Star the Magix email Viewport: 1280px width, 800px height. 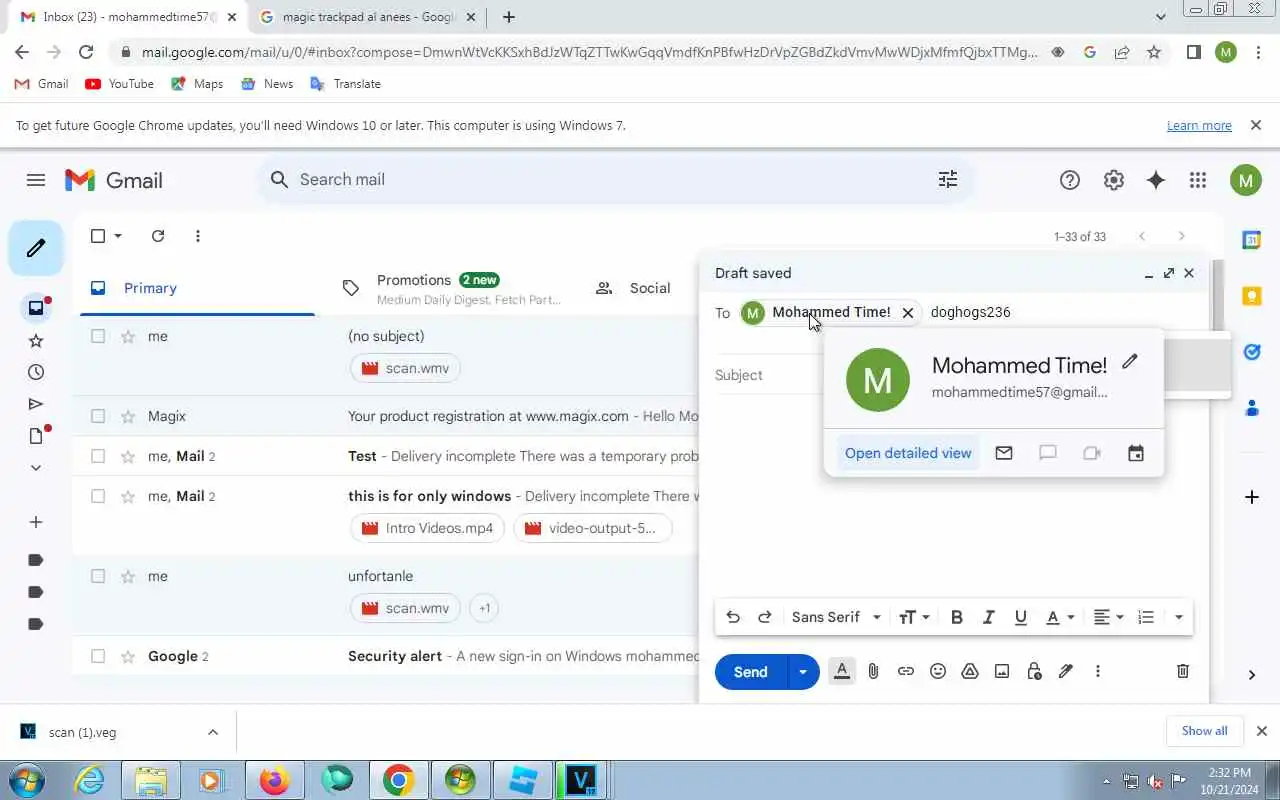coord(127,416)
